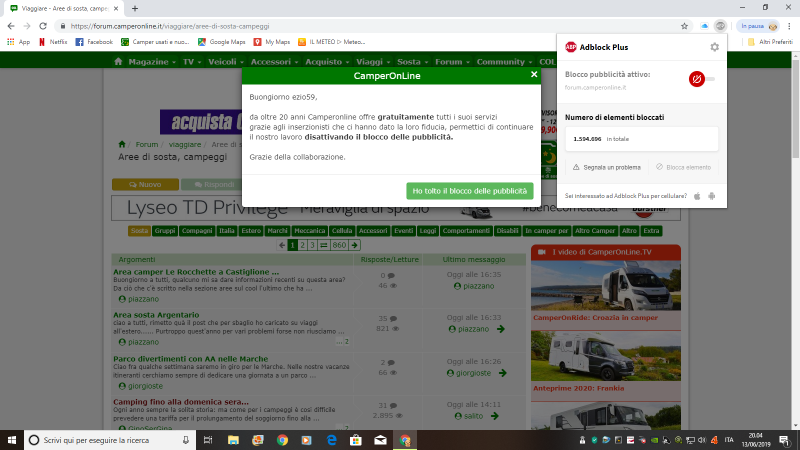Select the Italia category tab
Image resolution: width=800 pixels, height=450 pixels.
(228, 231)
